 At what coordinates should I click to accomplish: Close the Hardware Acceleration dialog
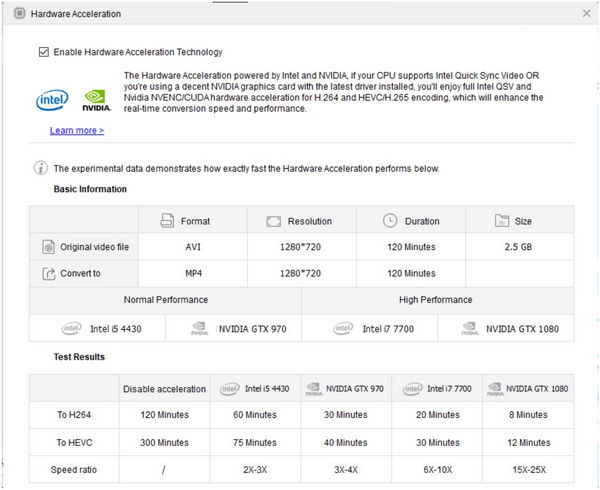point(586,14)
